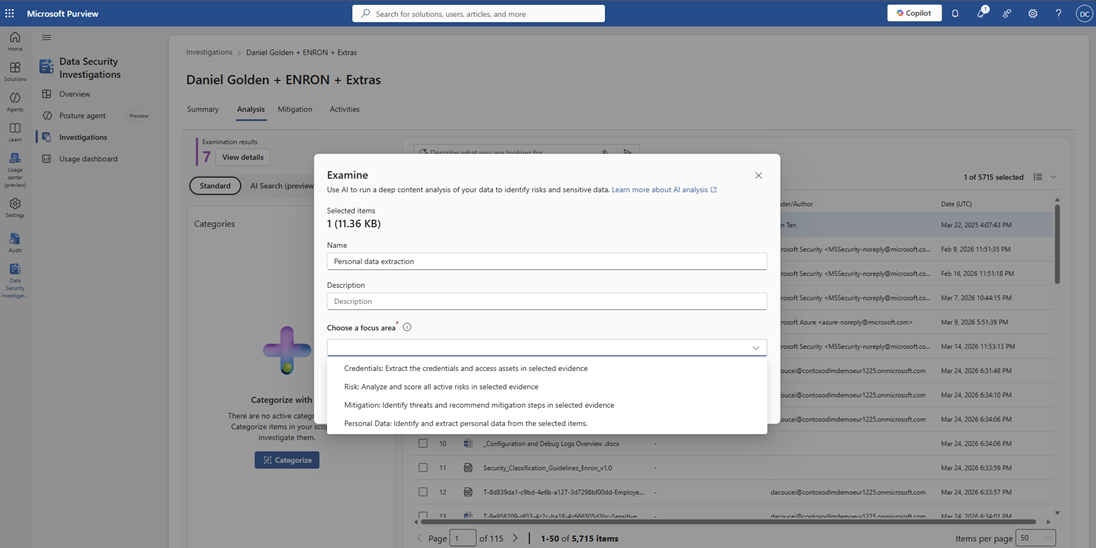The width and height of the screenshot is (1096, 548).
Task: Click _Configuration and Debug Logs Overview .docx
Action: click(x=551, y=443)
